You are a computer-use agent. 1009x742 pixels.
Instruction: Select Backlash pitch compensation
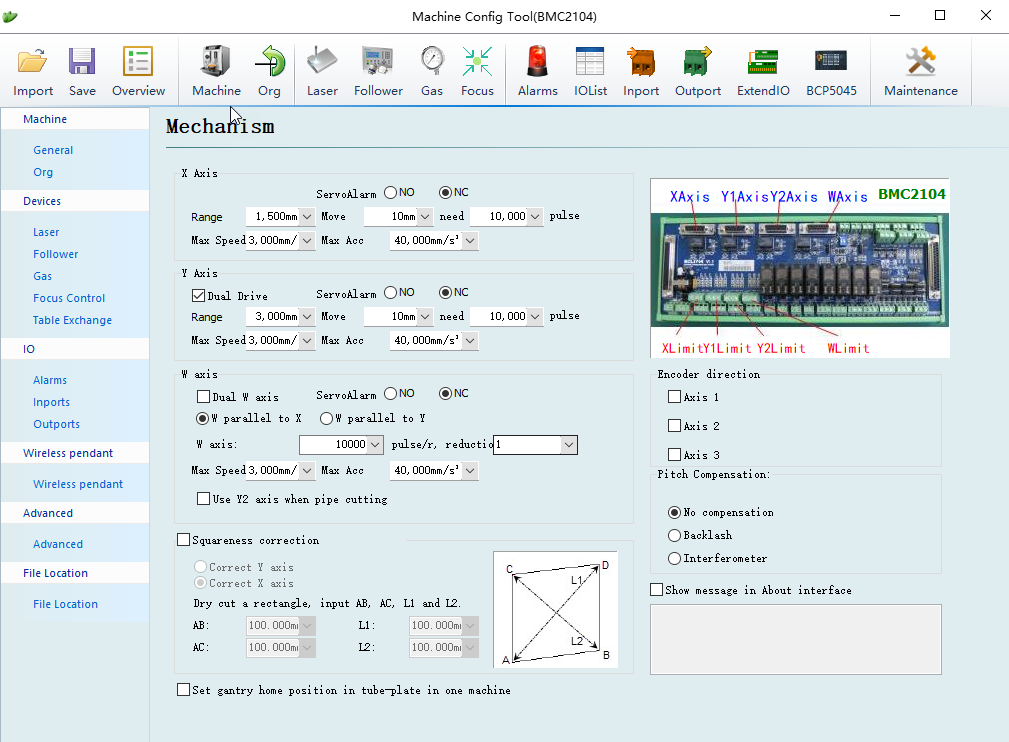click(674, 535)
